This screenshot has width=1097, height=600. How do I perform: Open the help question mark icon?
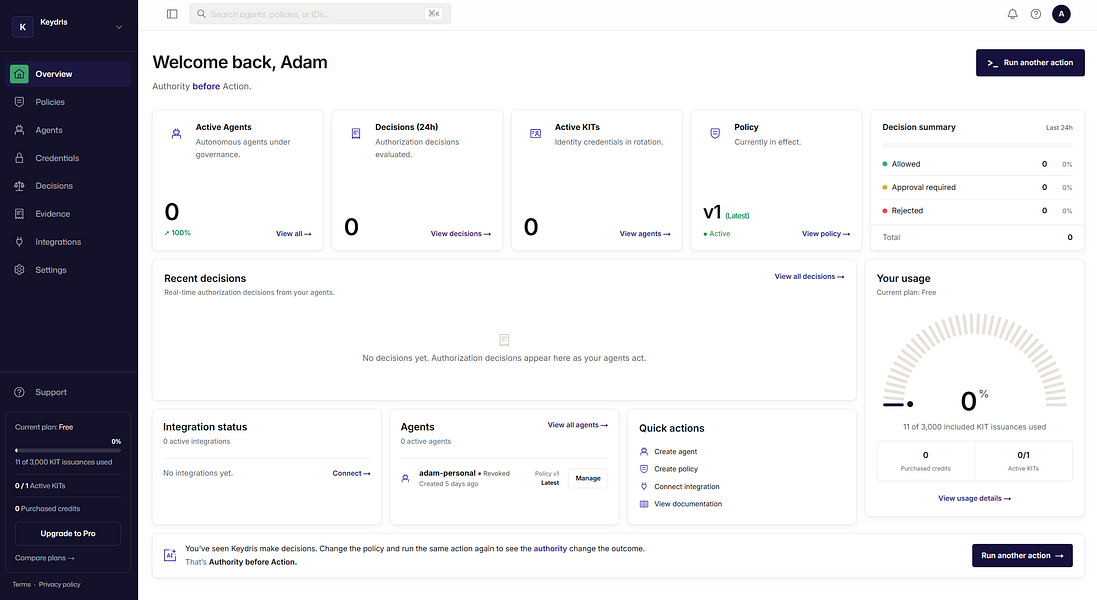pos(1036,14)
